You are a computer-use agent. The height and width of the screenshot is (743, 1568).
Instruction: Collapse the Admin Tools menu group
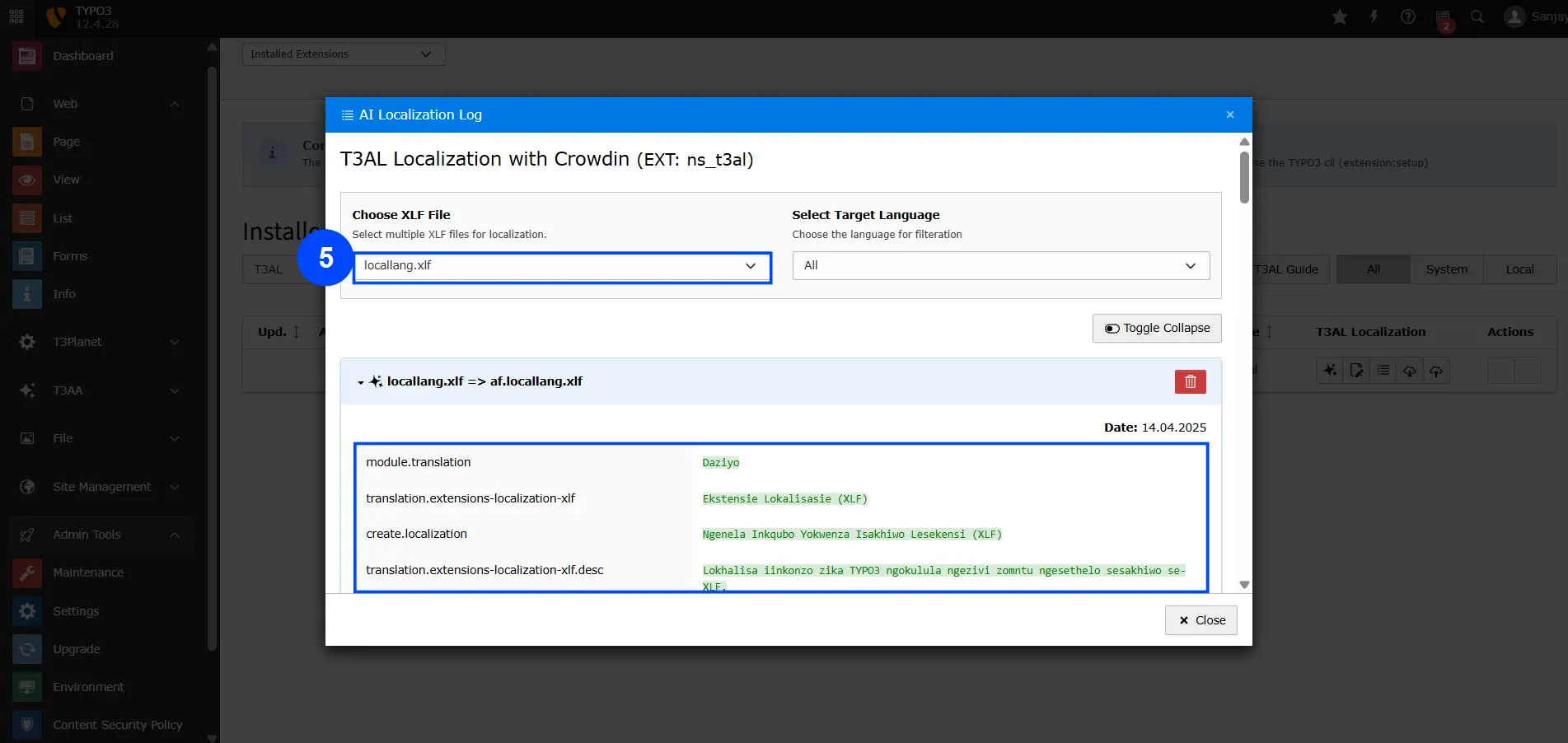coord(174,535)
